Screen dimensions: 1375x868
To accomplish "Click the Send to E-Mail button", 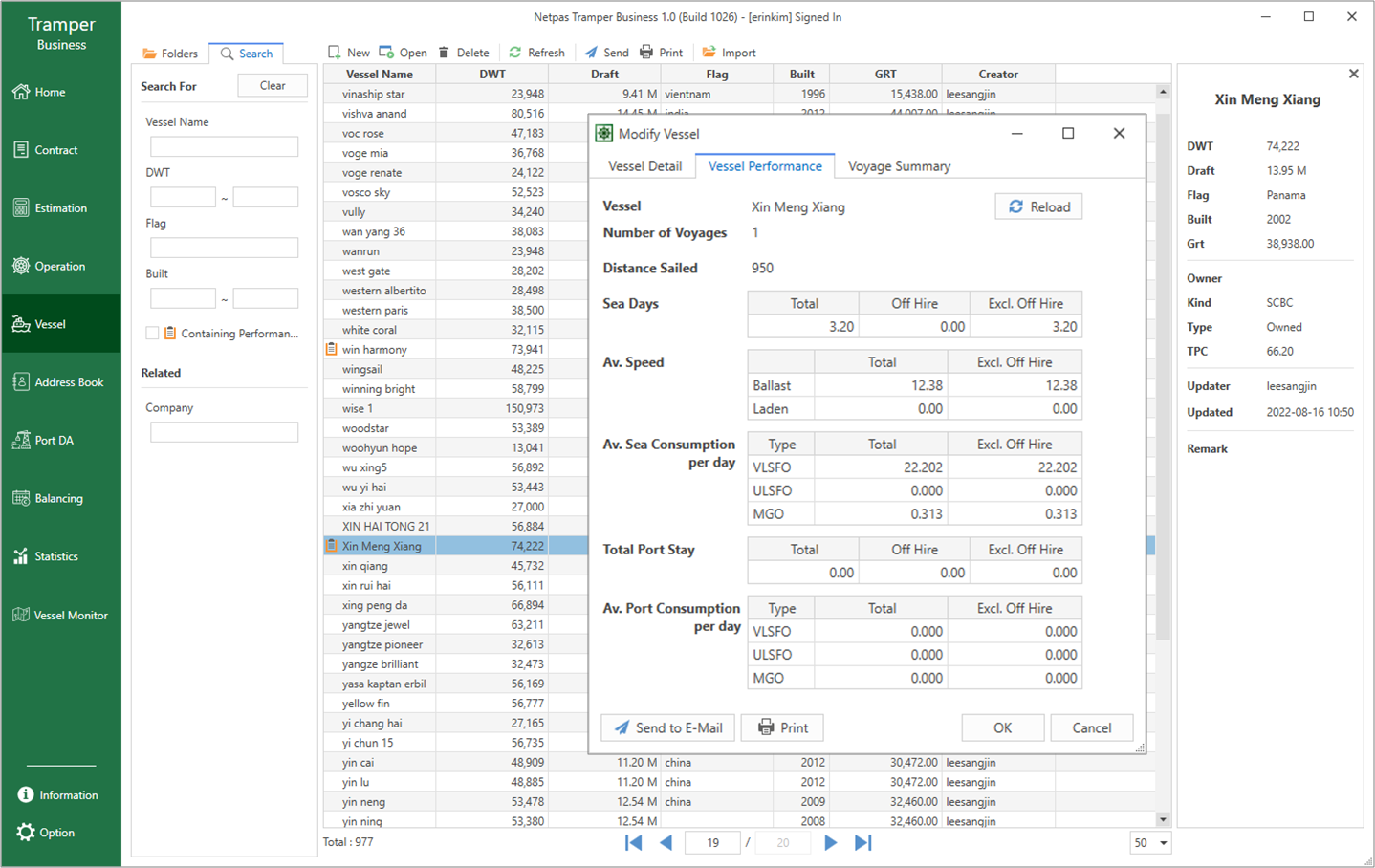I will [x=667, y=727].
